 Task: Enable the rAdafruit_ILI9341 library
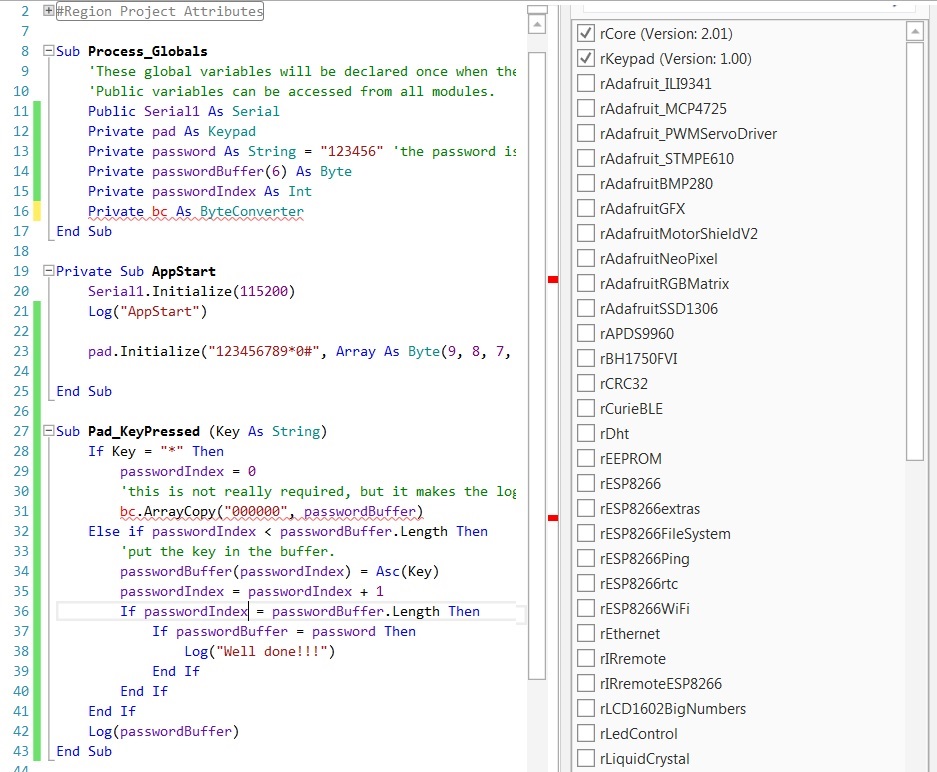pyautogui.click(x=586, y=84)
